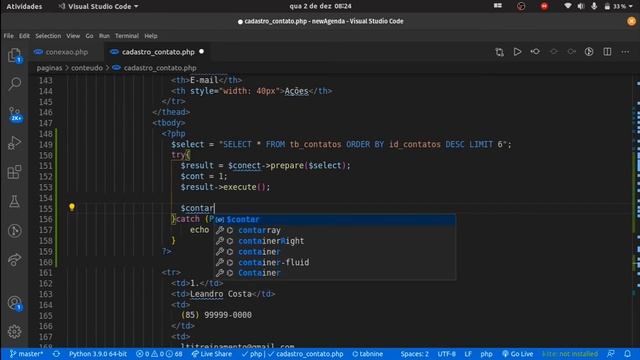The height and width of the screenshot is (360, 640).
Task: Click Go Live in status bar
Action: point(518,354)
